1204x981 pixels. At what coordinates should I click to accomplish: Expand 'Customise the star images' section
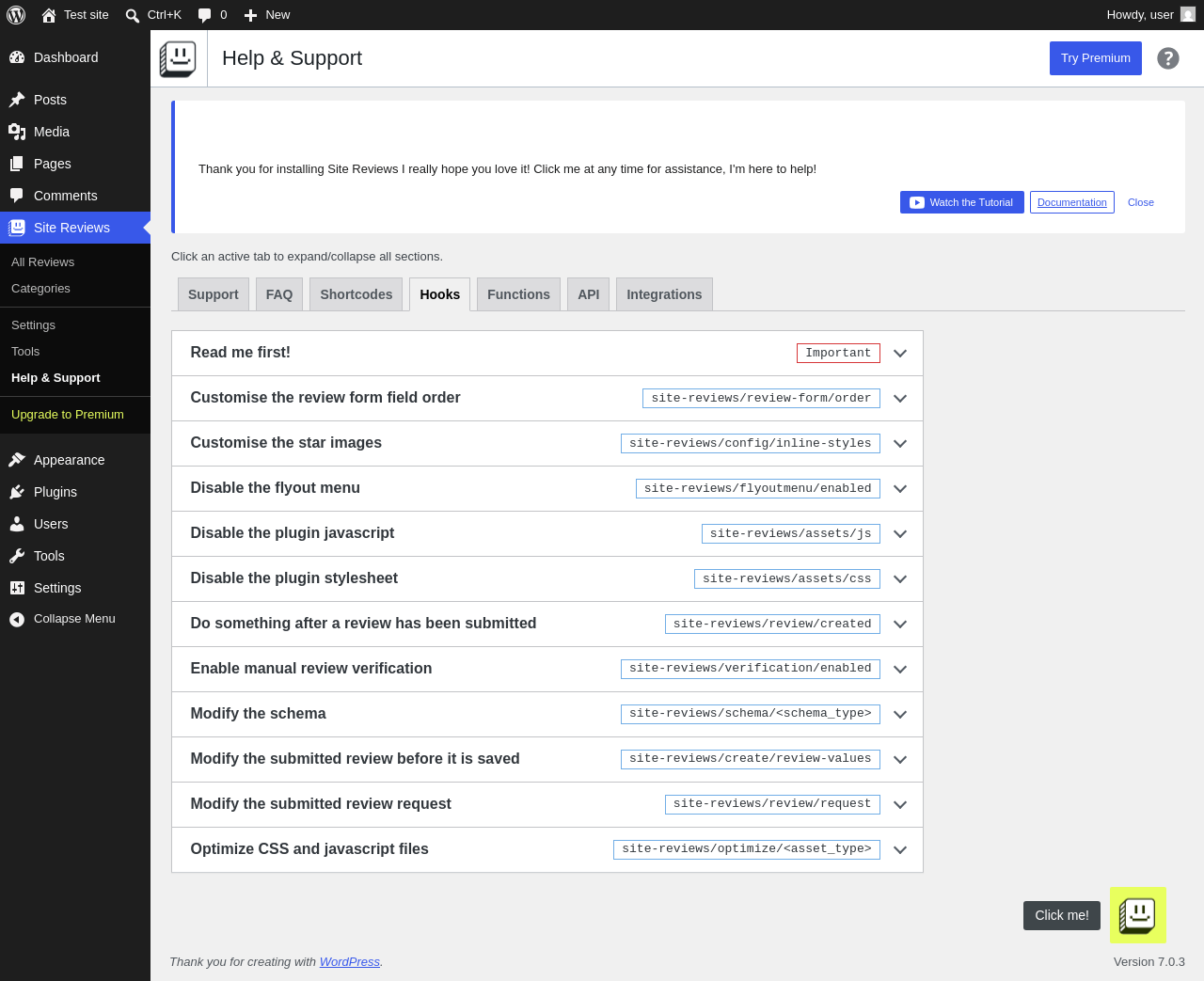point(547,443)
